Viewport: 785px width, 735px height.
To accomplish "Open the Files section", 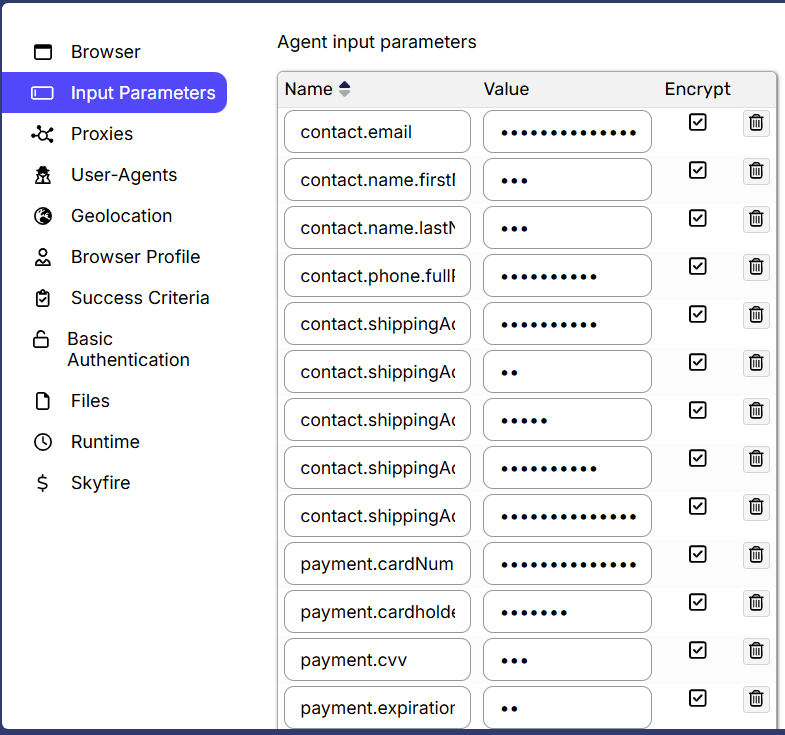I will 90,401.
